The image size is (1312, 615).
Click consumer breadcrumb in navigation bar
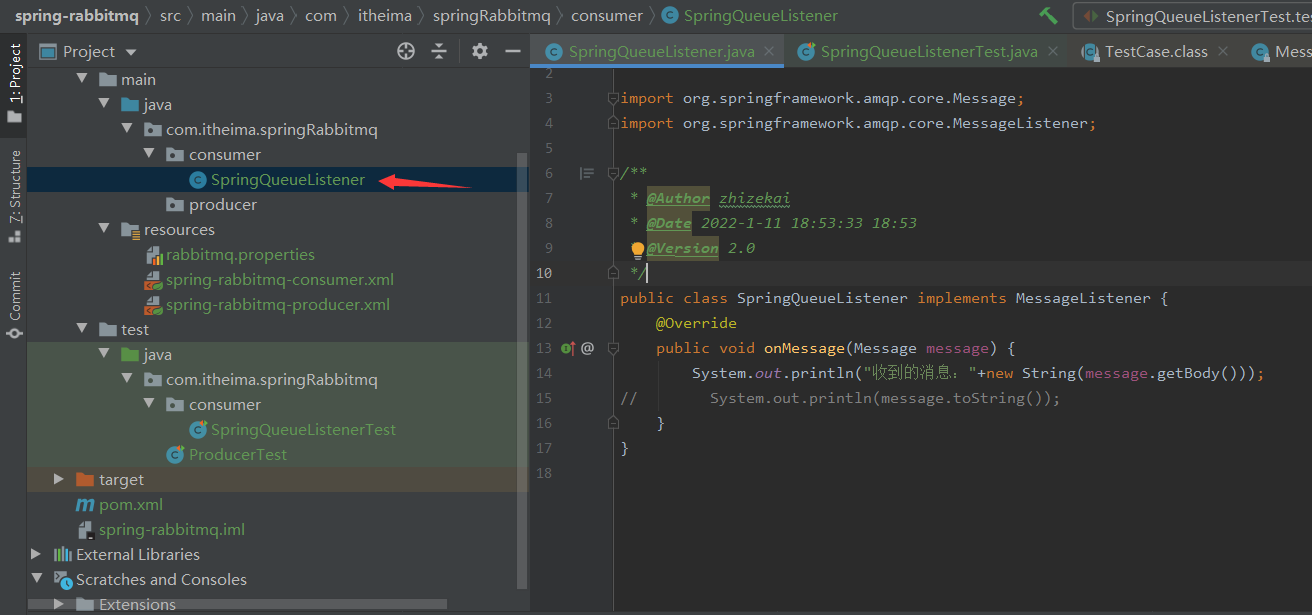(607, 16)
